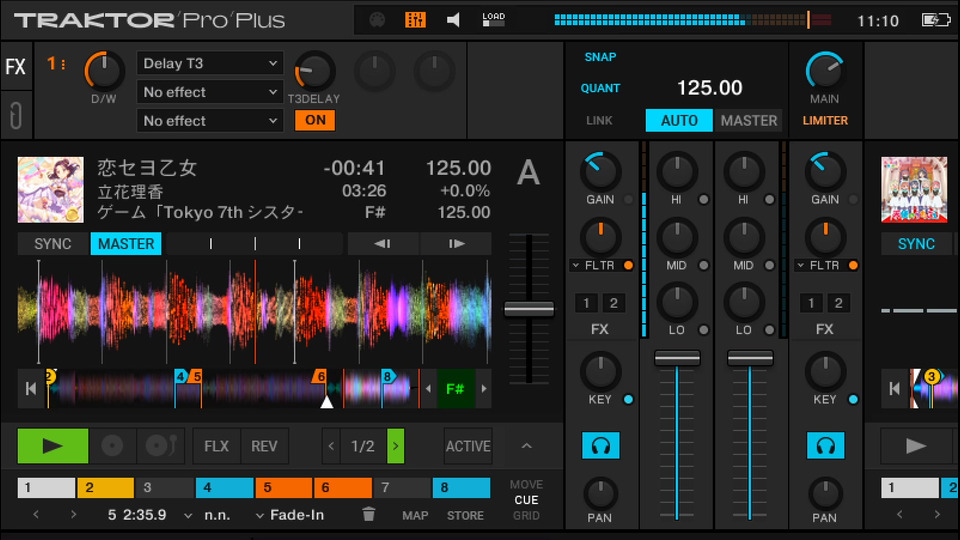Toggle MASTER on Deck A
The width and height of the screenshot is (960, 540).
coord(126,244)
